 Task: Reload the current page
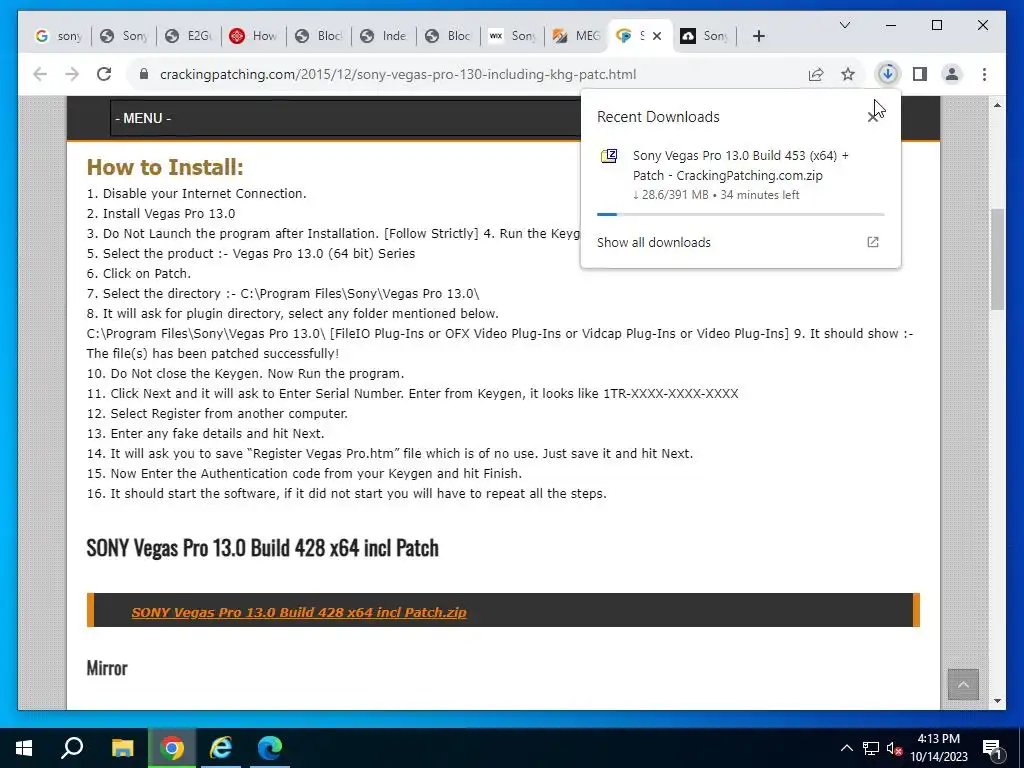point(104,74)
